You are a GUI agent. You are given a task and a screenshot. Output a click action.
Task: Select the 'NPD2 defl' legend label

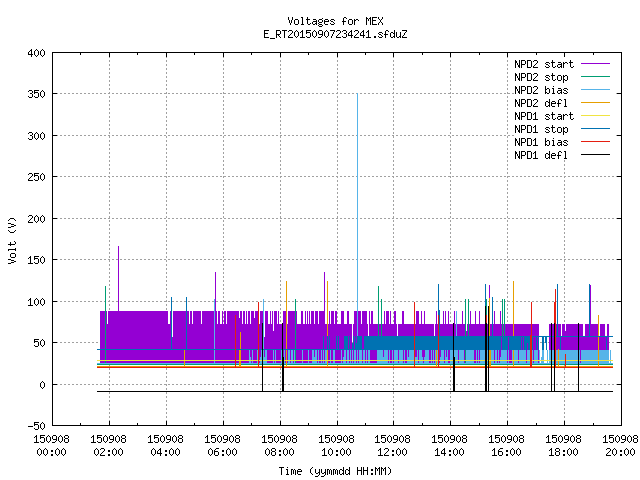pyautogui.click(x=541, y=103)
